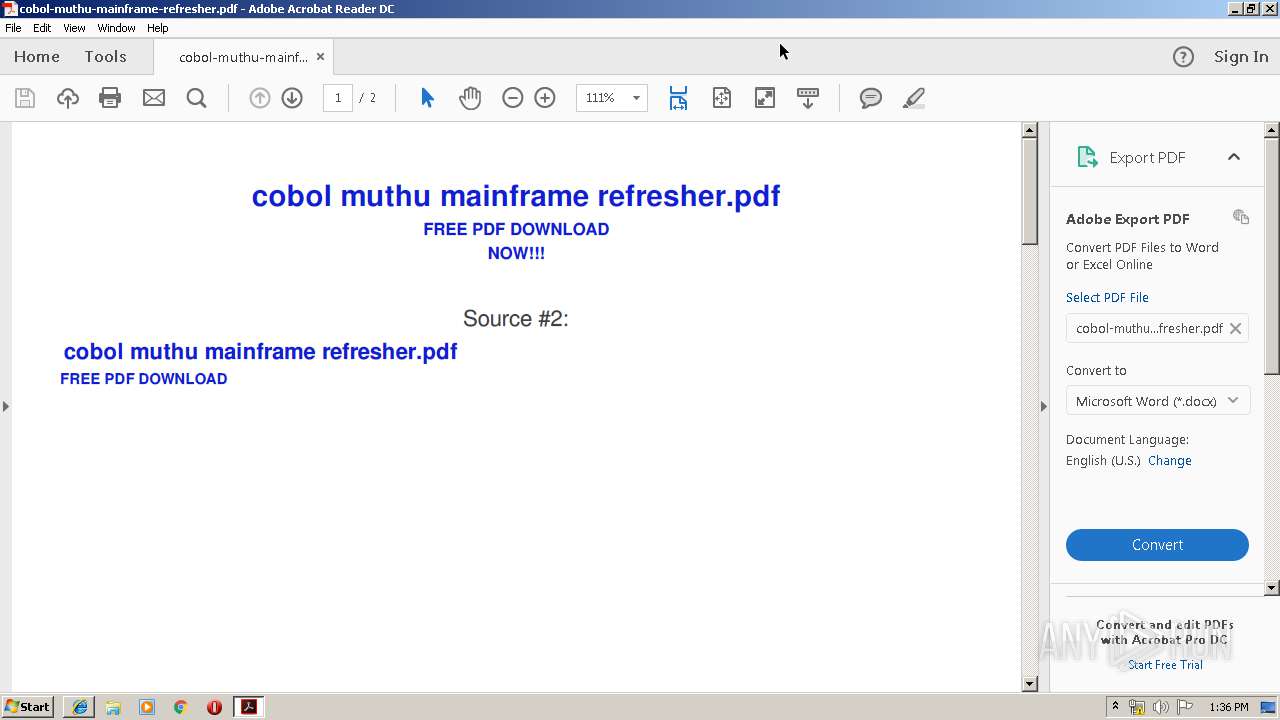Click the Select PDF File link
1280x720 pixels.
pos(1107,298)
